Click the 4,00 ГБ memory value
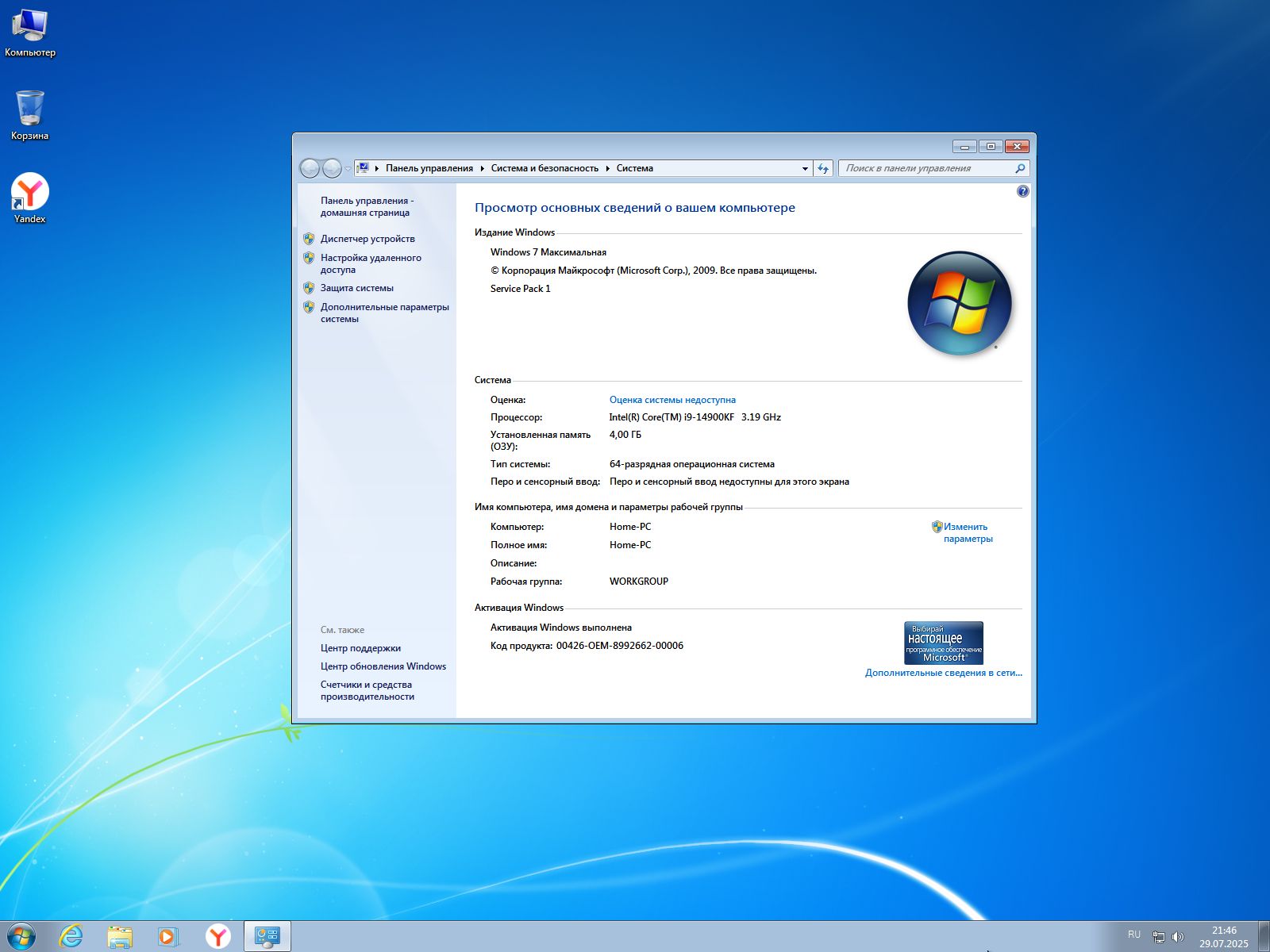This screenshot has height=952, width=1270. (x=625, y=435)
